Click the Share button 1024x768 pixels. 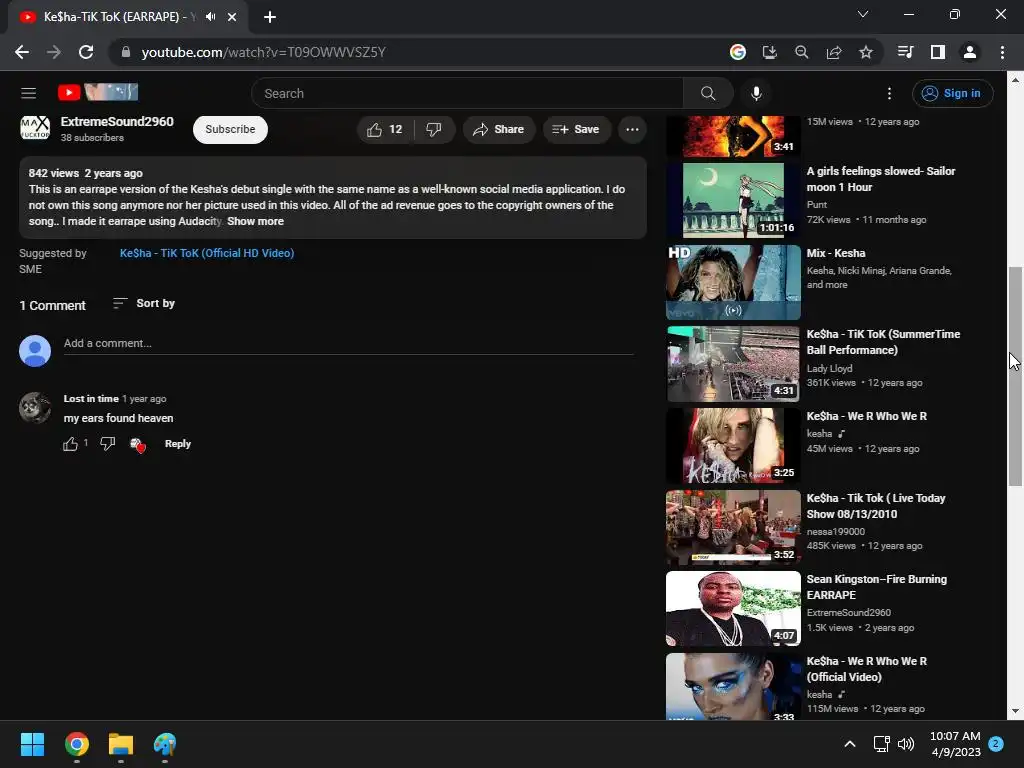[x=498, y=129]
